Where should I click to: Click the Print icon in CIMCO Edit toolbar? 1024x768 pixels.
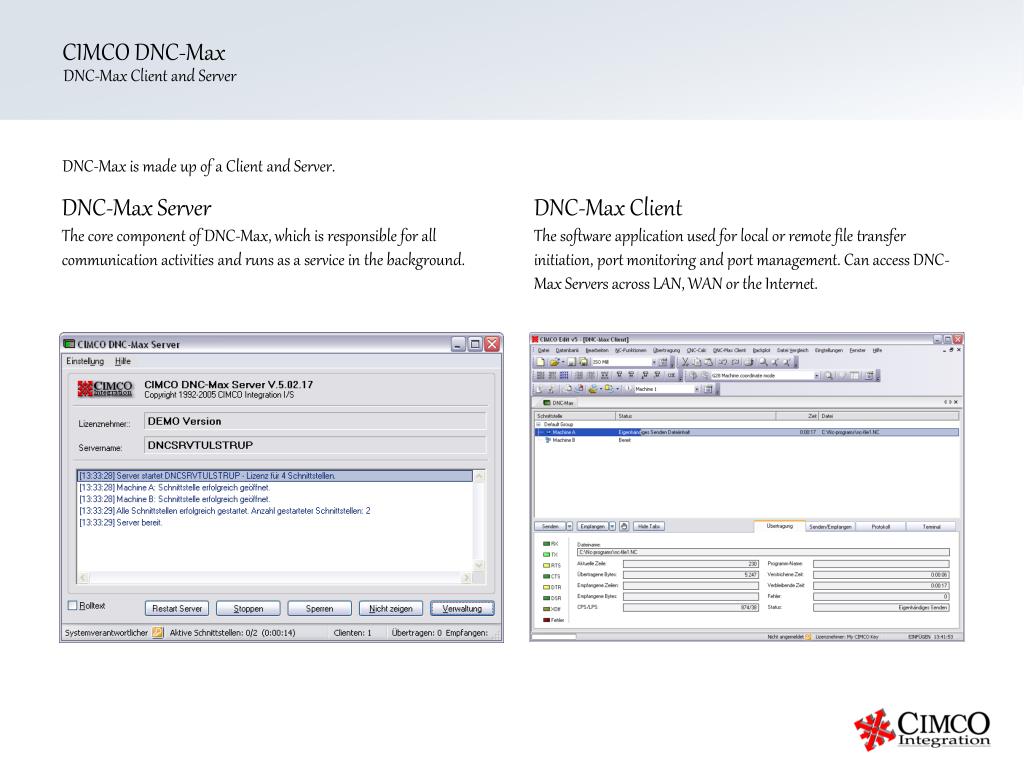pos(748,362)
